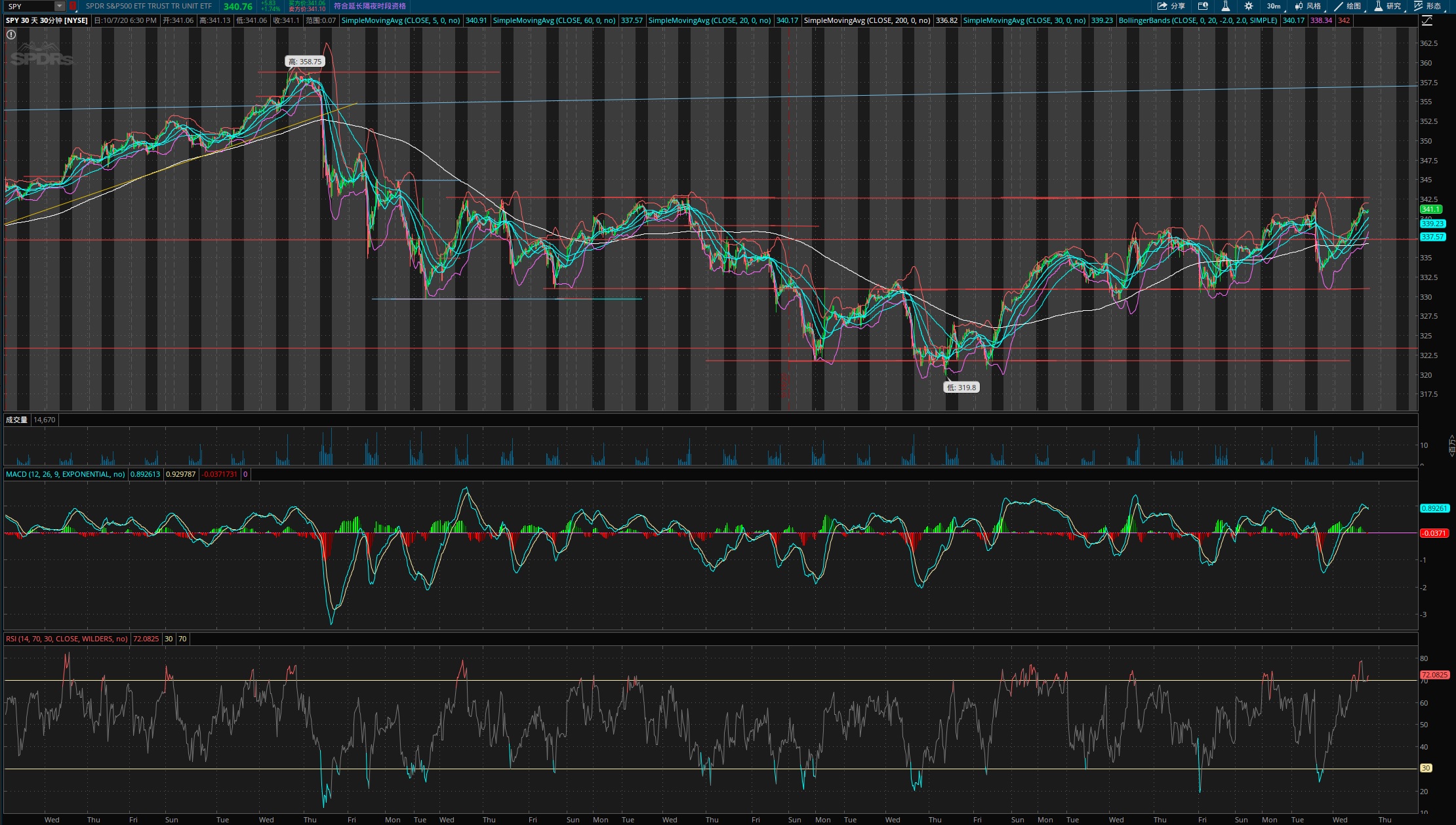Open the 研究 studies dropdown
Viewport: 1456px width, 825px height.
pyautogui.click(x=1388, y=6)
